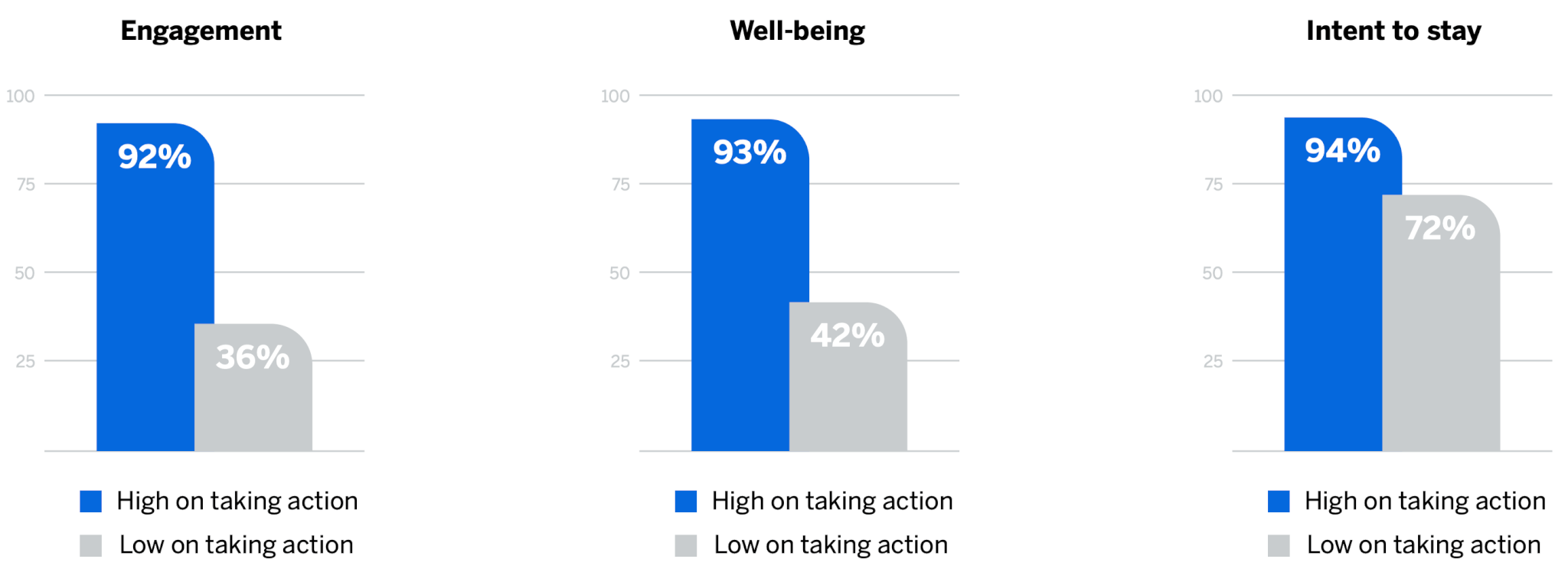Click the blue 92% bar in Engagement
The width and height of the screenshot is (1568, 582).
click(x=145, y=287)
